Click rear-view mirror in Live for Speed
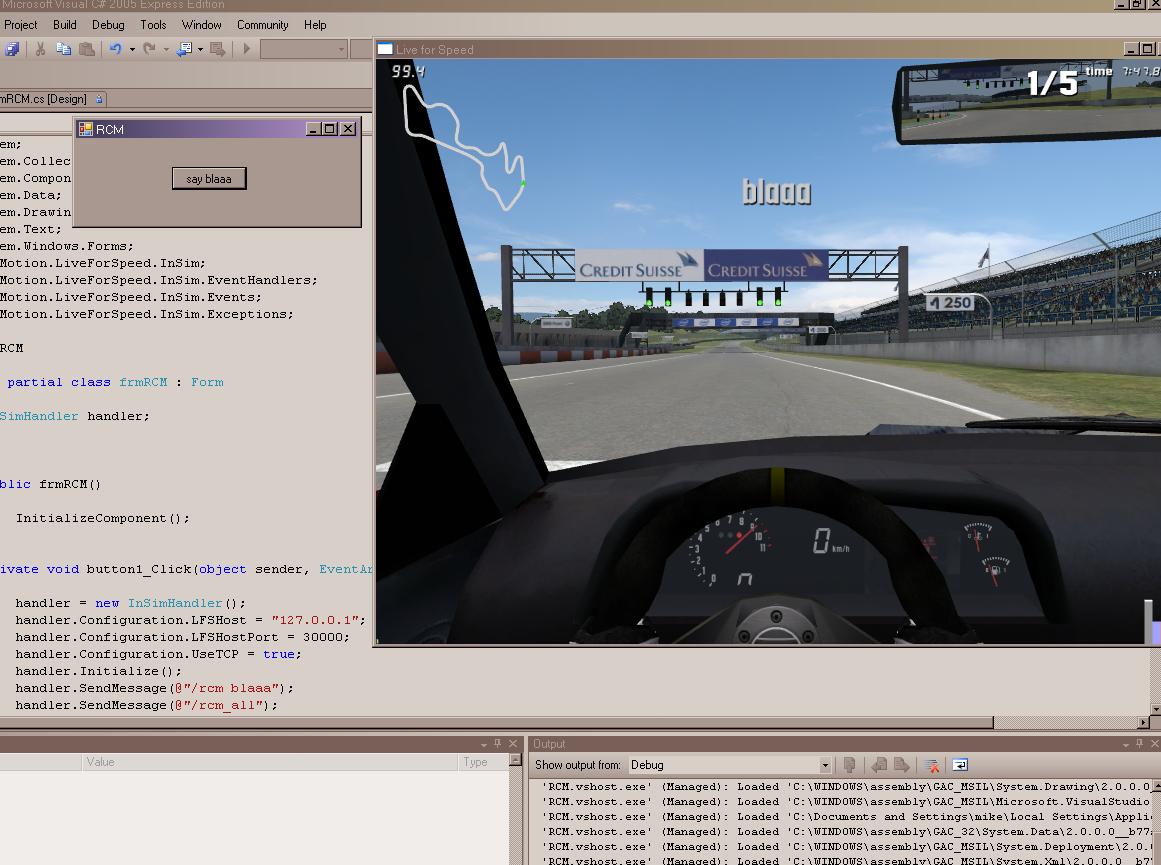This screenshot has width=1161, height=865. coord(1029,101)
